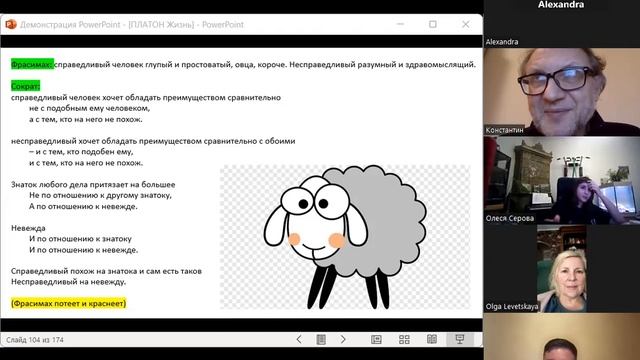Go to previous slide arrow
The width and height of the screenshot is (640, 360).
[x=299, y=339]
